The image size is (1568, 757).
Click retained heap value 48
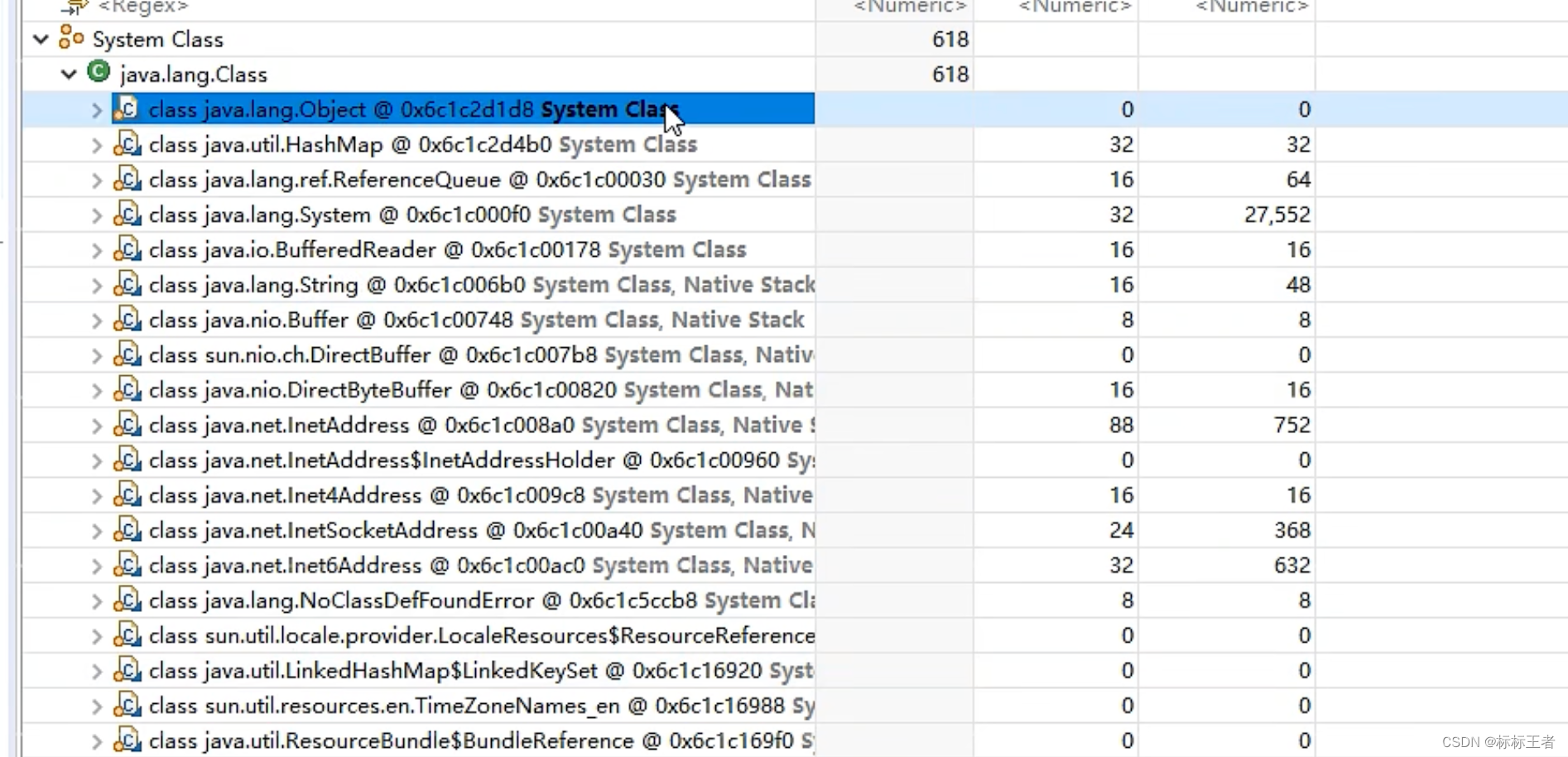coord(1297,285)
